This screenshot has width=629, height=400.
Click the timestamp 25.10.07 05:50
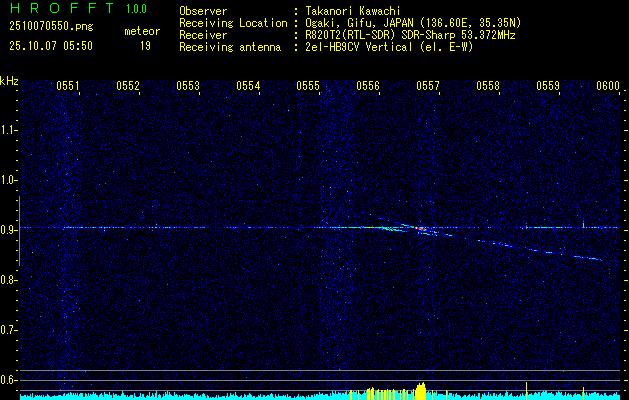[x=51, y=46]
